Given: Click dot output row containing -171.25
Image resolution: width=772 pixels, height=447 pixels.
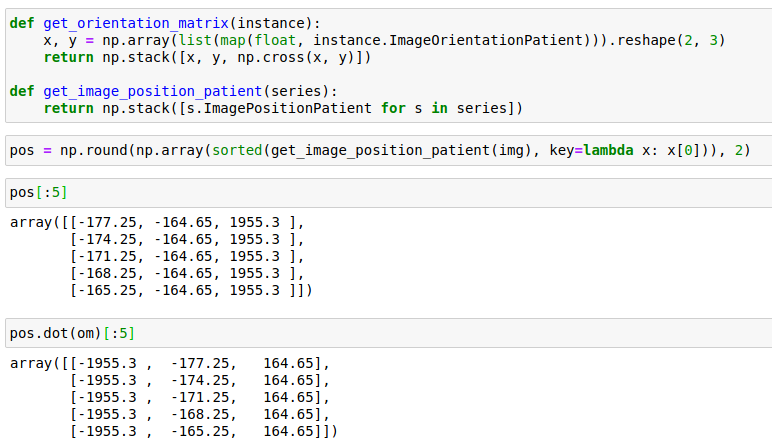Looking at the screenshot, I should (200, 397).
